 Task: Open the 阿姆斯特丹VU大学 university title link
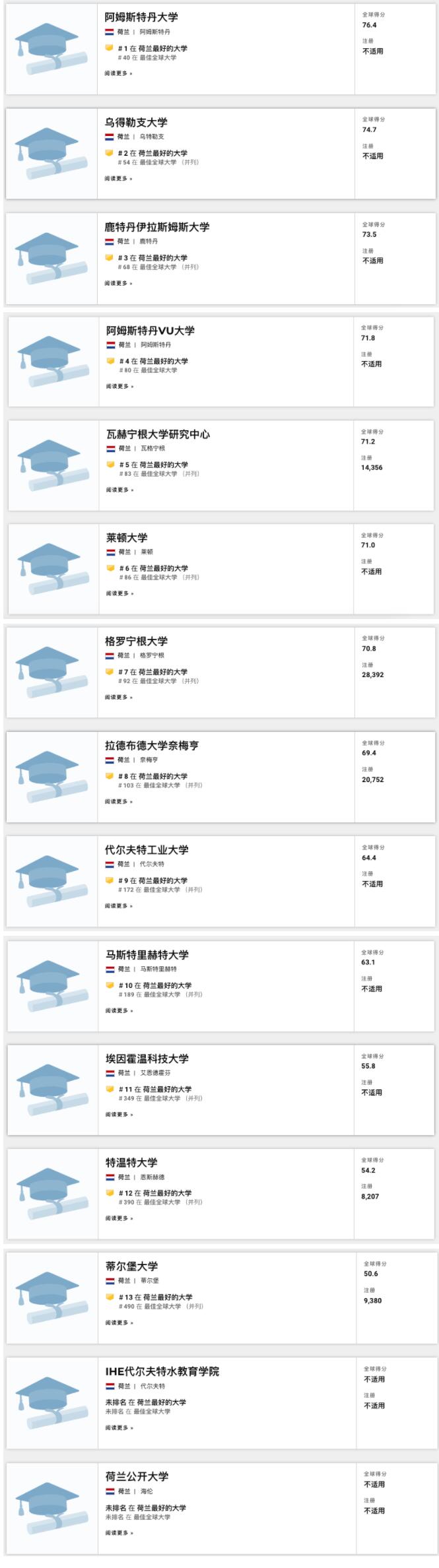pos(151,331)
